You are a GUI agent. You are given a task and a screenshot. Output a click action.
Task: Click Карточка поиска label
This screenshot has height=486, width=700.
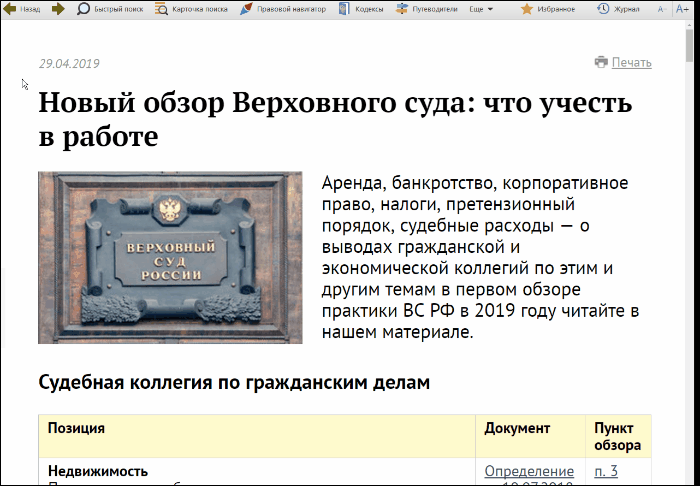(200, 9)
